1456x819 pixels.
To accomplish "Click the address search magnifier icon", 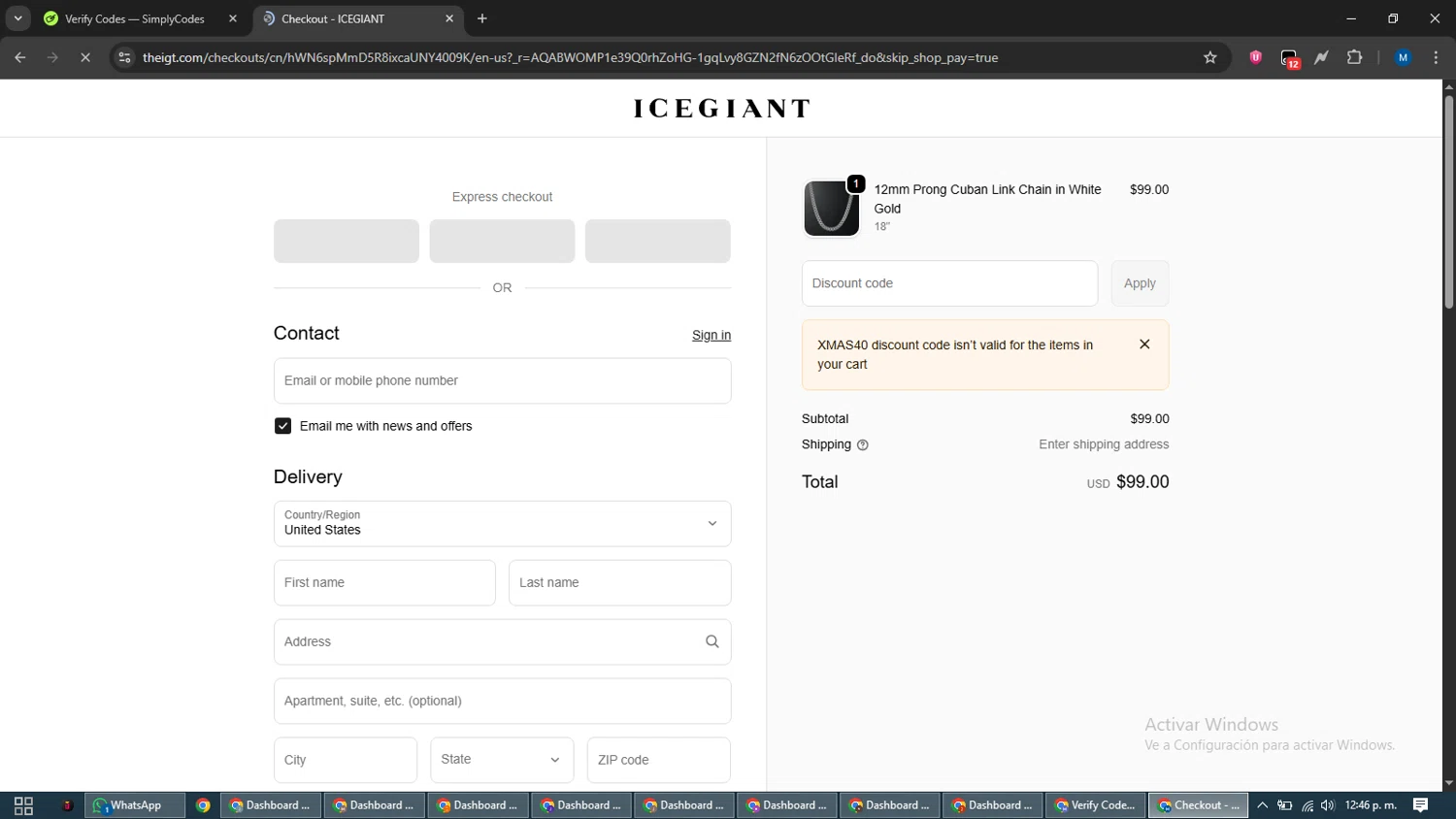I will tap(712, 641).
